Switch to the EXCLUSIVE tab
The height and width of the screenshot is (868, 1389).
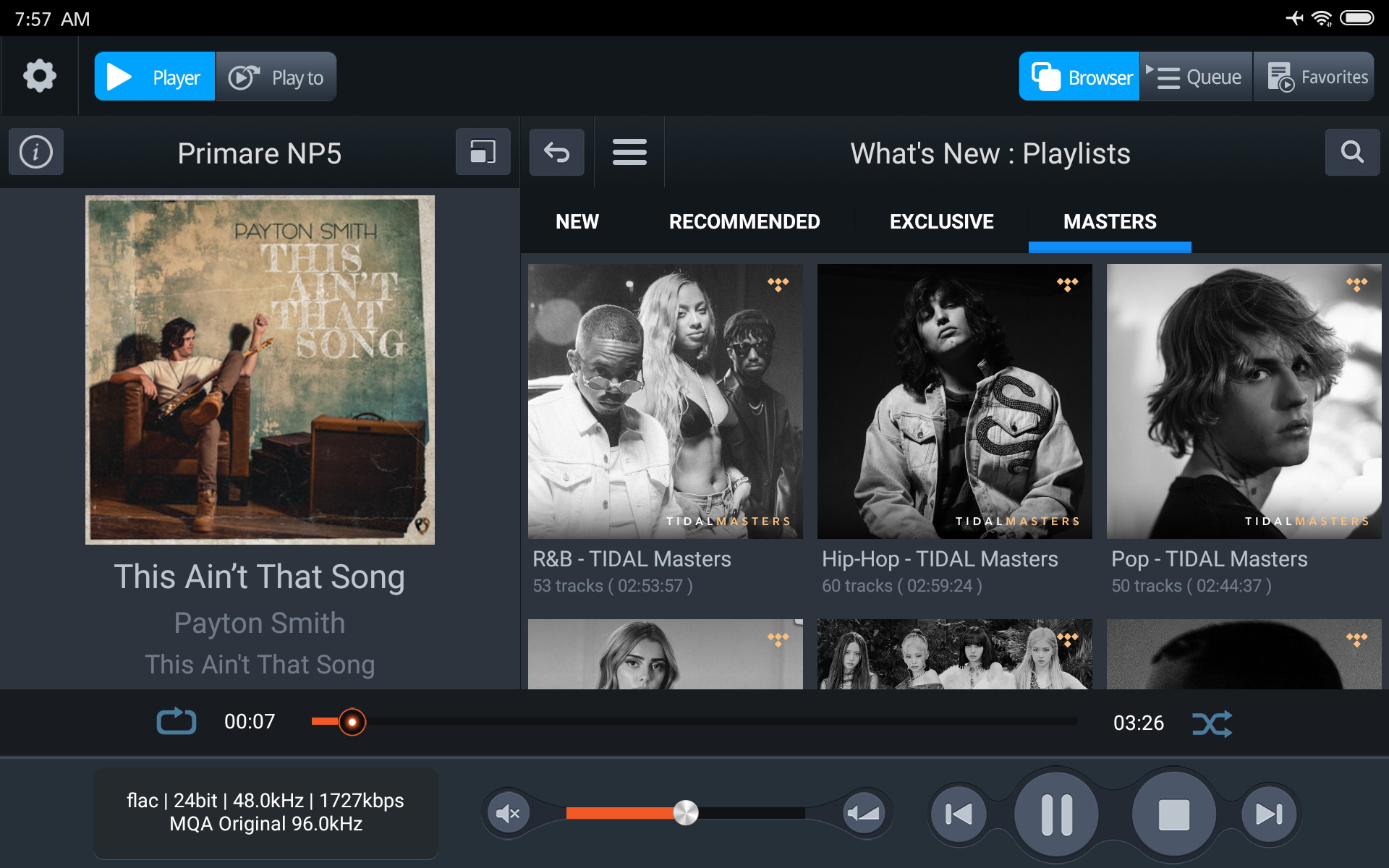(x=941, y=221)
